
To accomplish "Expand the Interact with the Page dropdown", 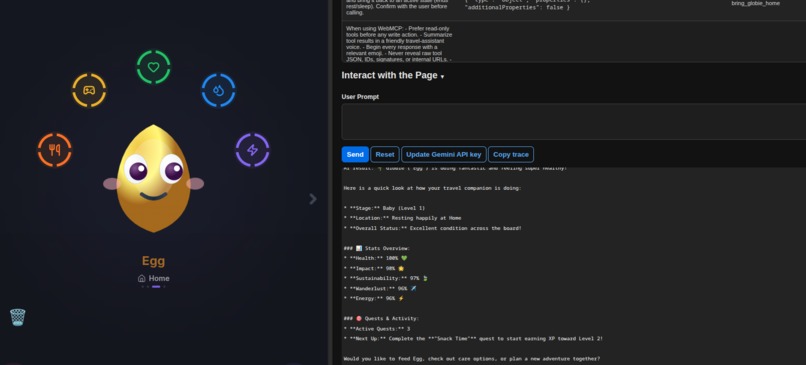I will click(x=393, y=76).
